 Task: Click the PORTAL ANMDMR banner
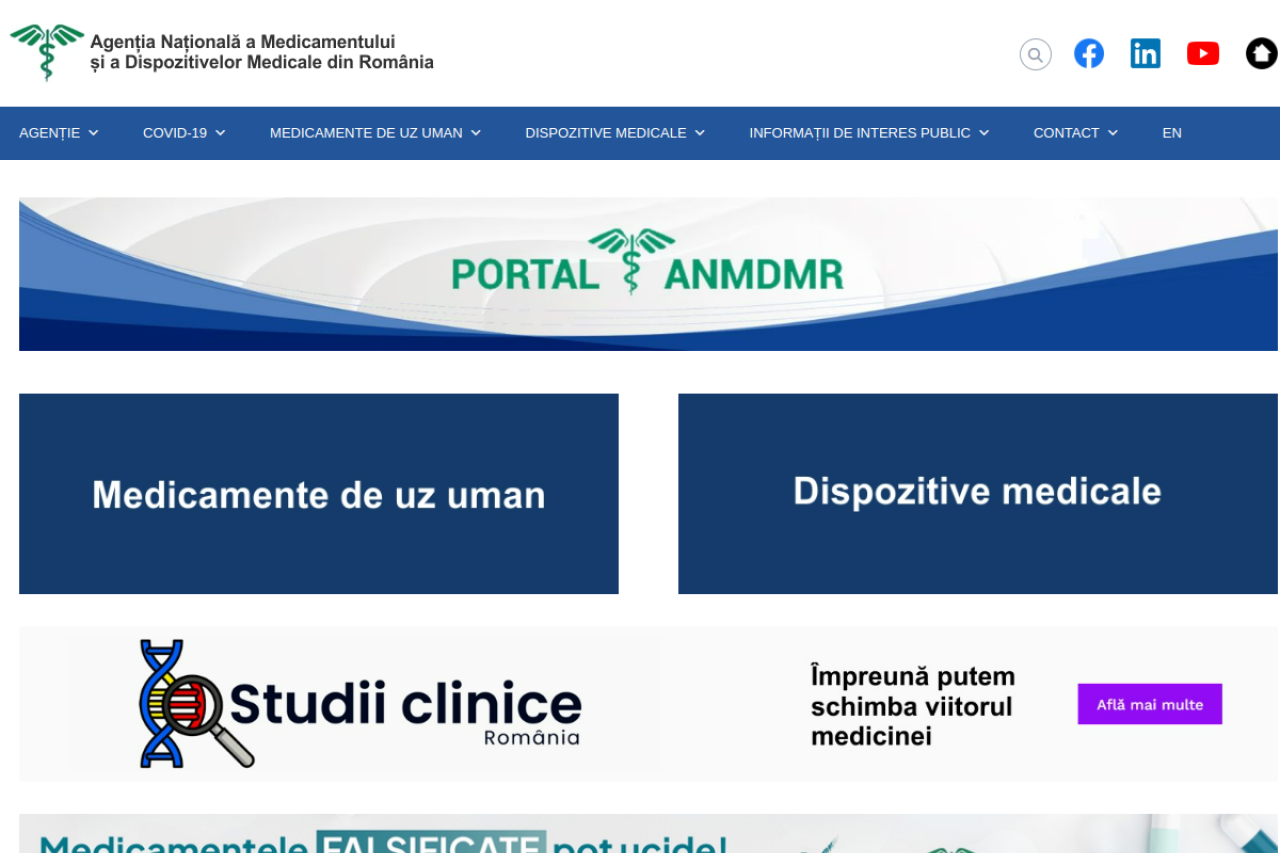[647, 274]
